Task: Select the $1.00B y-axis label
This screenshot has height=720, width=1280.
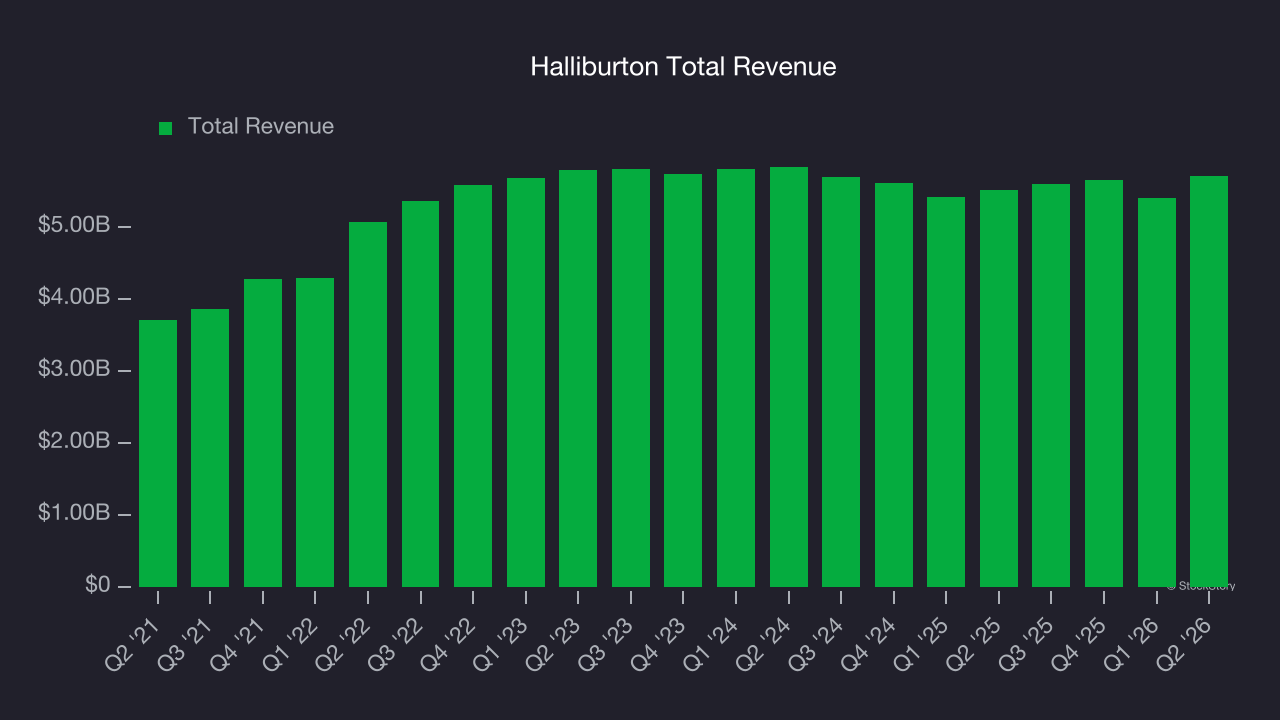Action: click(x=74, y=514)
